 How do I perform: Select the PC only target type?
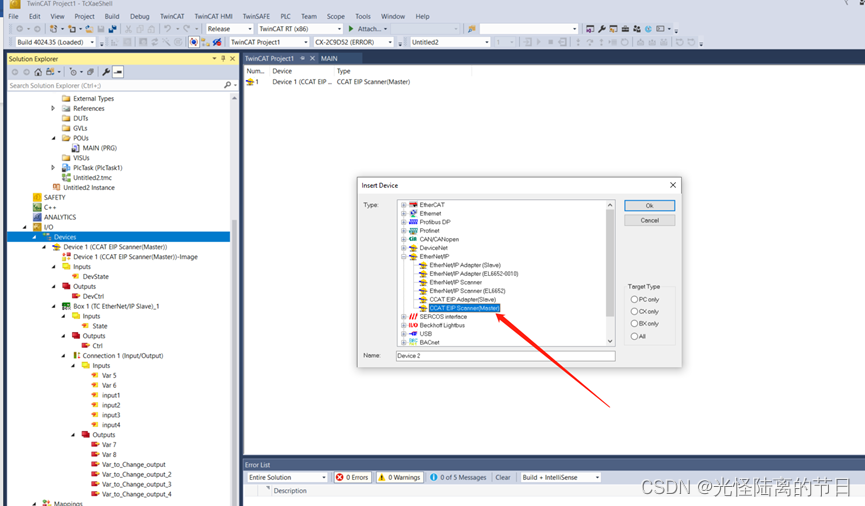(x=634, y=299)
